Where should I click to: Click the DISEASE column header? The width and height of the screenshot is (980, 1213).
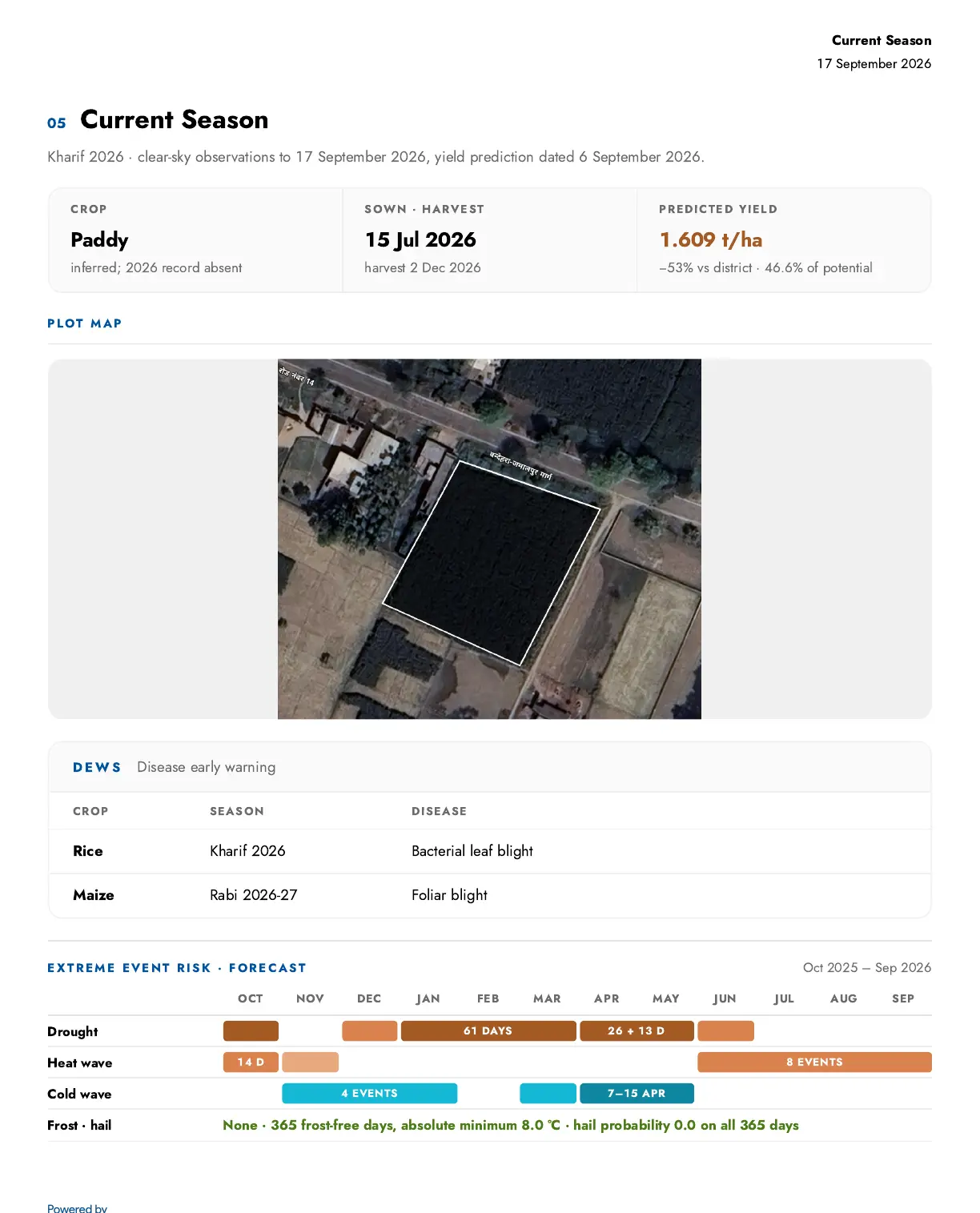(439, 811)
